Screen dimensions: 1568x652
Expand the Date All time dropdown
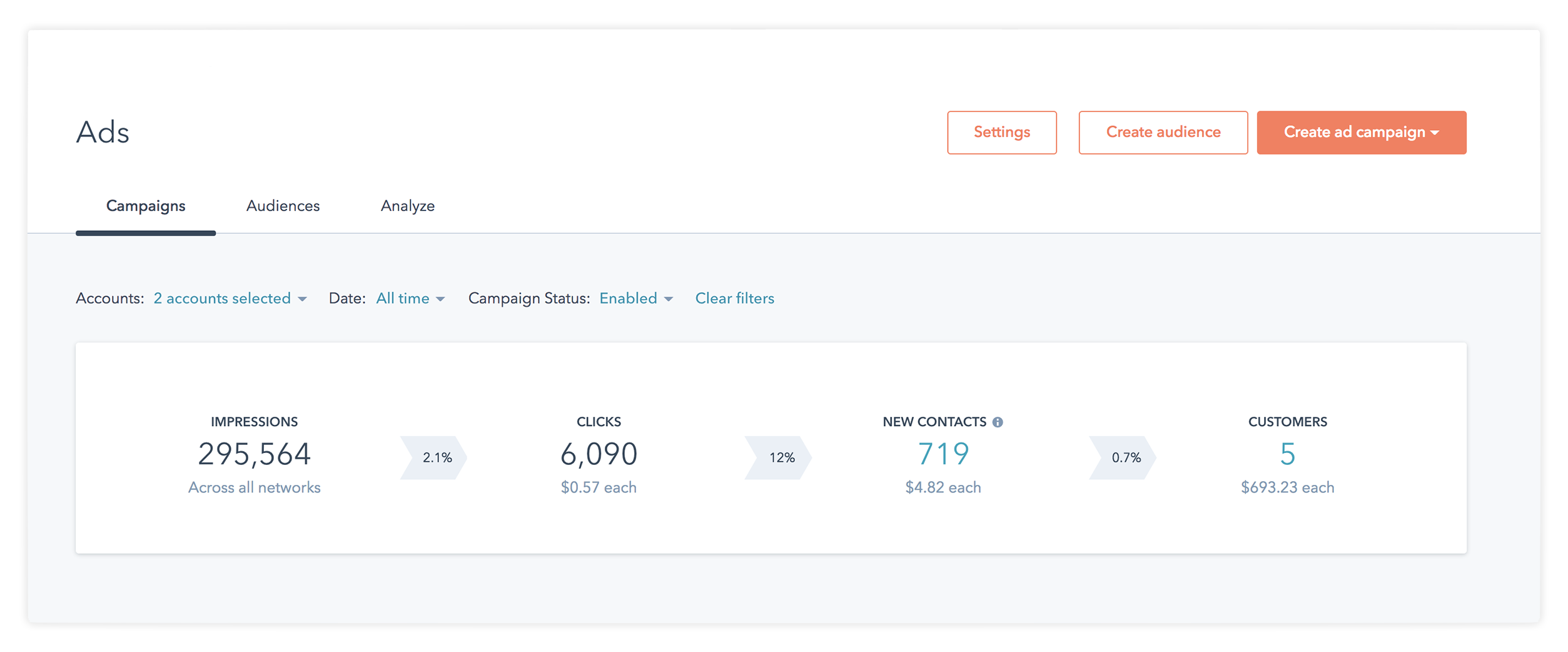click(x=410, y=298)
